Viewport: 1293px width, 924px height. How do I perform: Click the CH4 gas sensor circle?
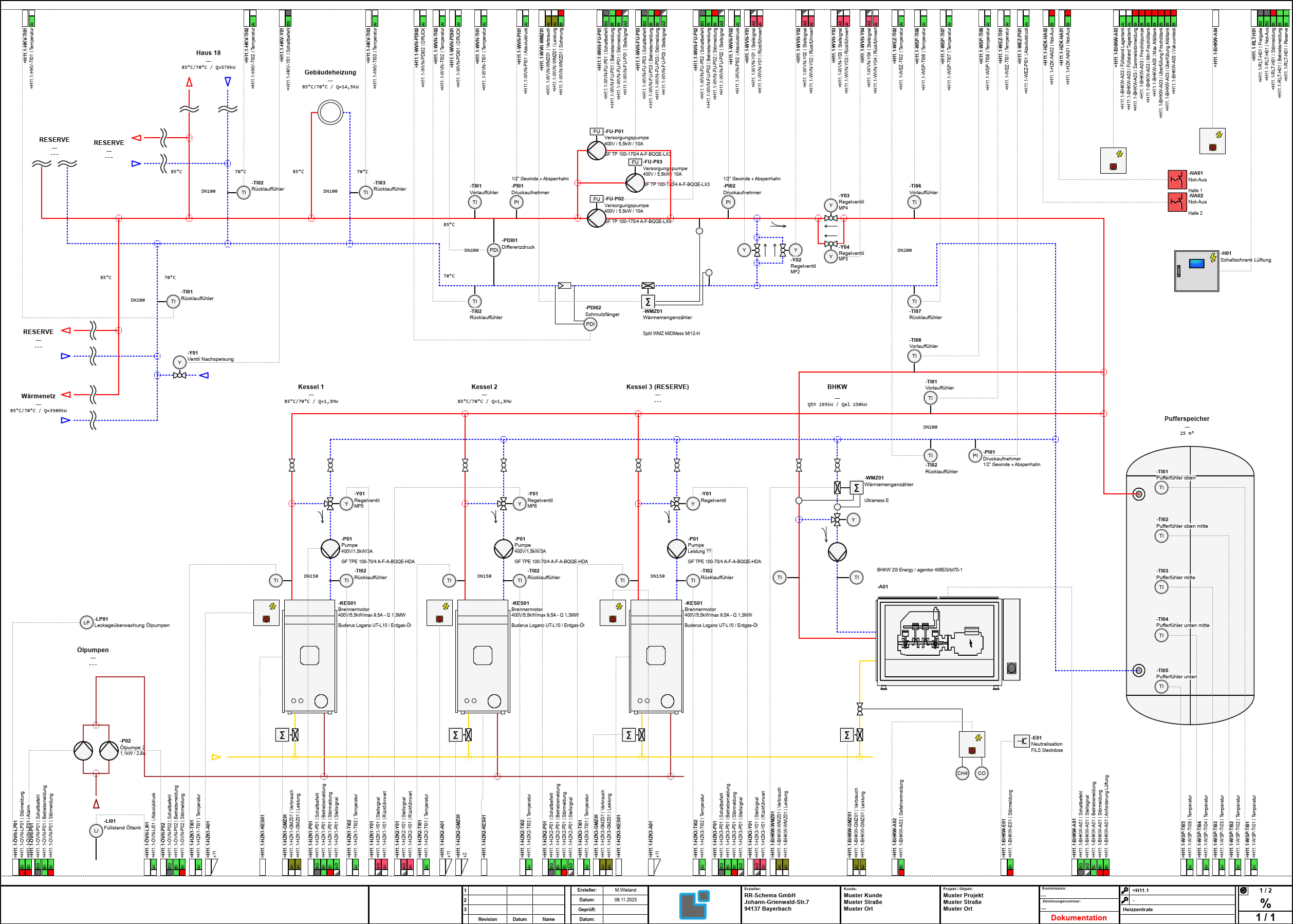963,773
